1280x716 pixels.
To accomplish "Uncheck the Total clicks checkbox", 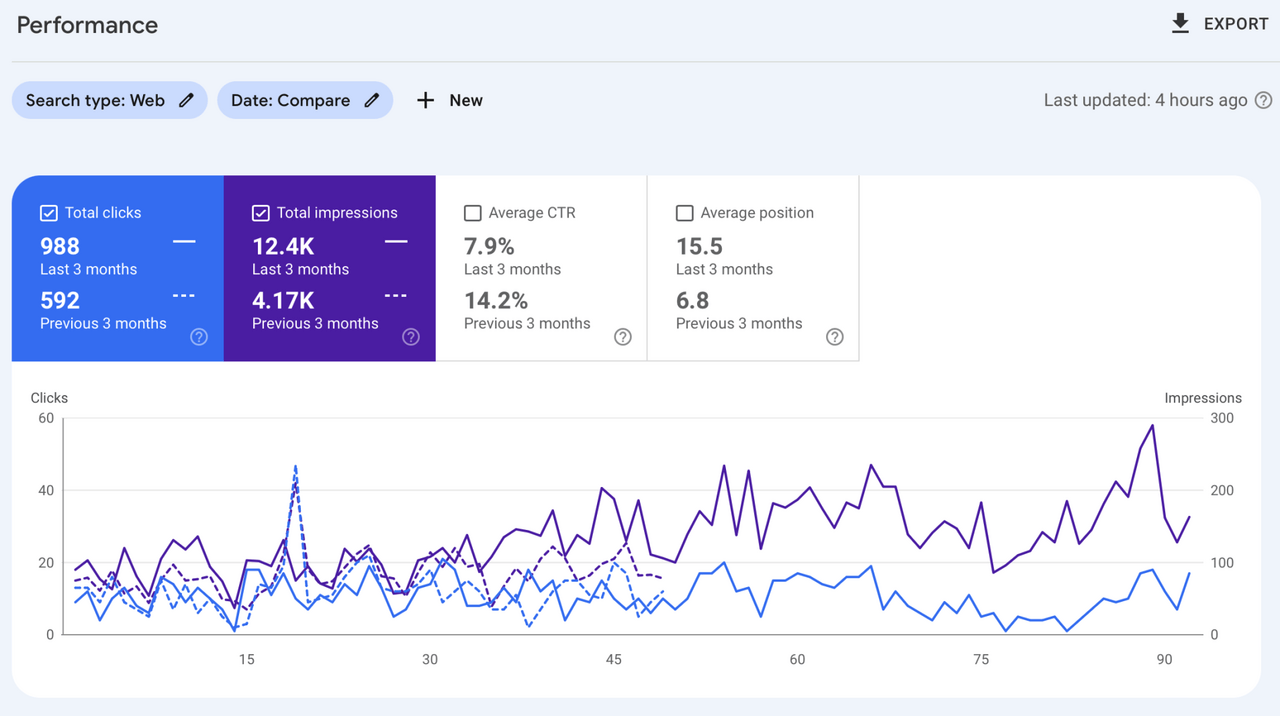I will click(49, 213).
